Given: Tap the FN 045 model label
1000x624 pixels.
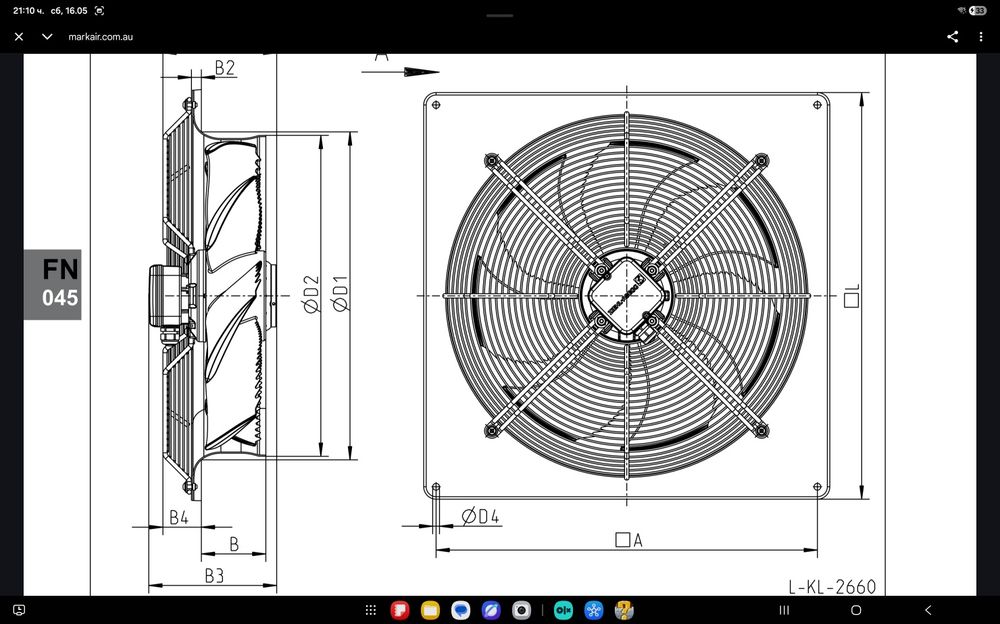Looking at the screenshot, I should coord(53,284).
